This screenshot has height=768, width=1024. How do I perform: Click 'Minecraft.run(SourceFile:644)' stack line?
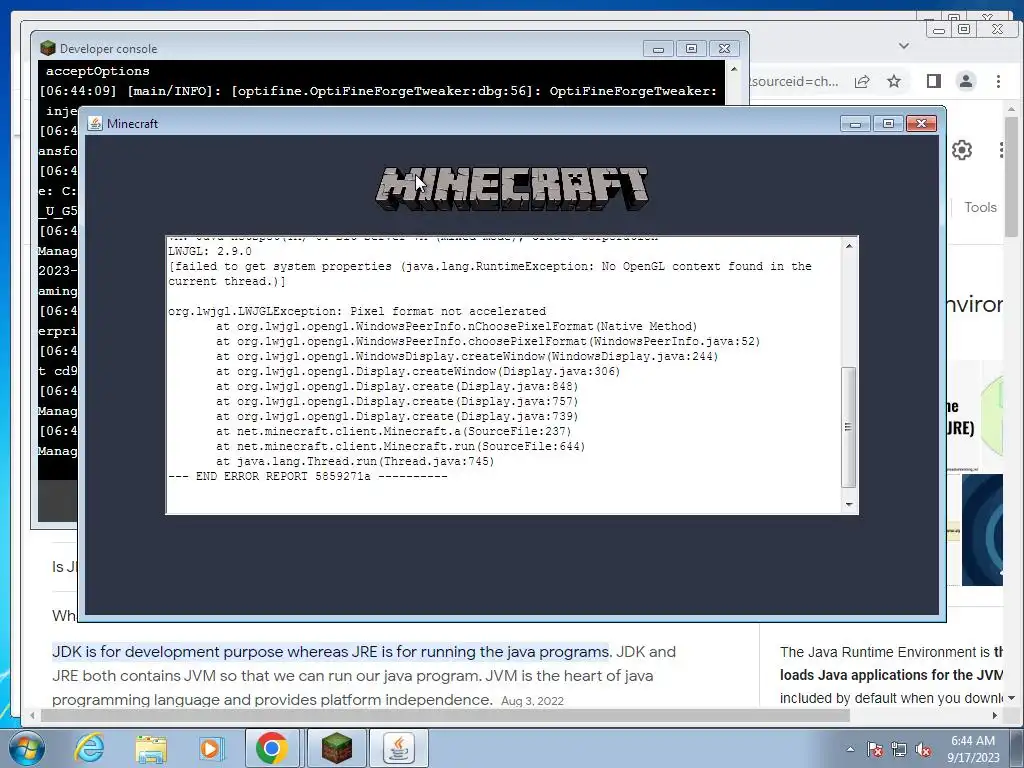[400, 446]
